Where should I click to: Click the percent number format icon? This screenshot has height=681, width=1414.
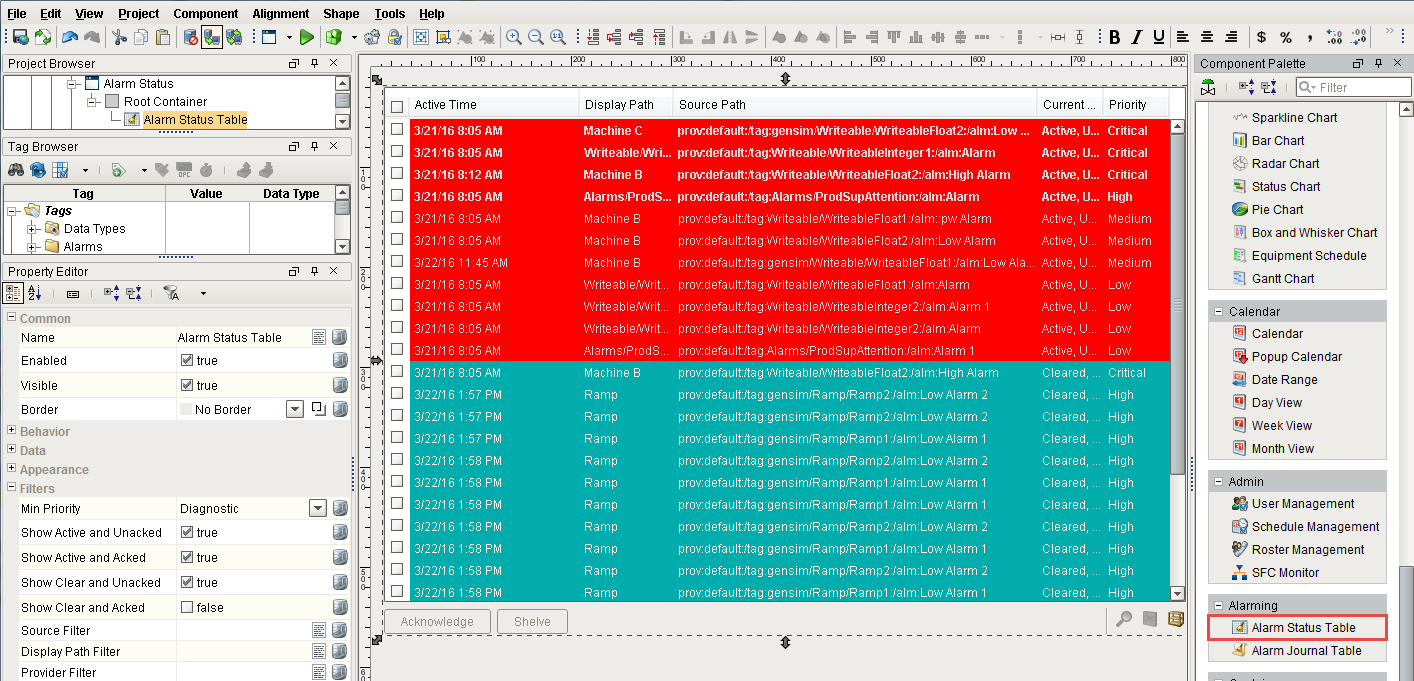pyautogui.click(x=1285, y=37)
